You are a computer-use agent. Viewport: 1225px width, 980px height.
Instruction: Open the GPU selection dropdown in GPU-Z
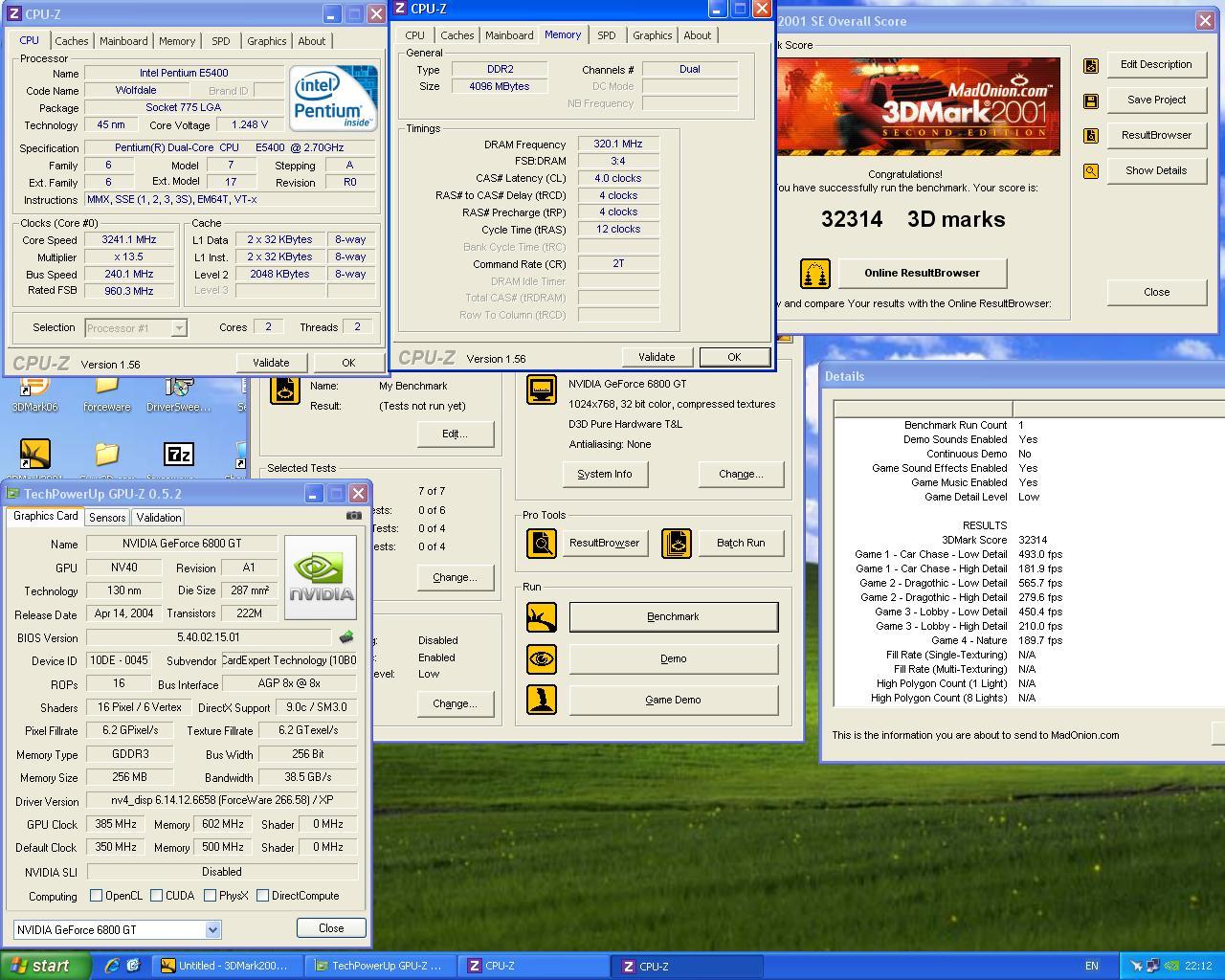(x=212, y=930)
